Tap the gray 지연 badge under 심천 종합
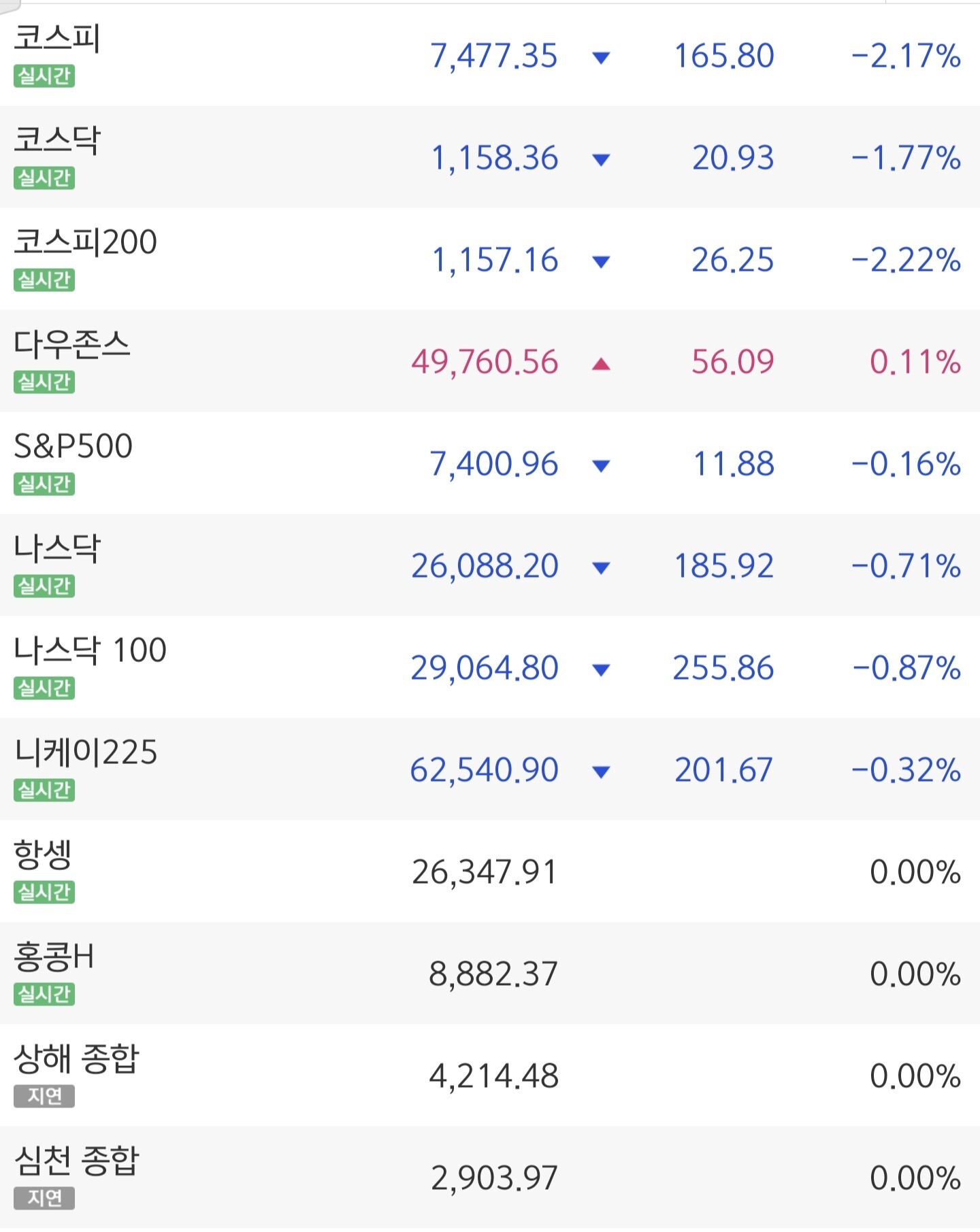 pyautogui.click(x=44, y=1198)
